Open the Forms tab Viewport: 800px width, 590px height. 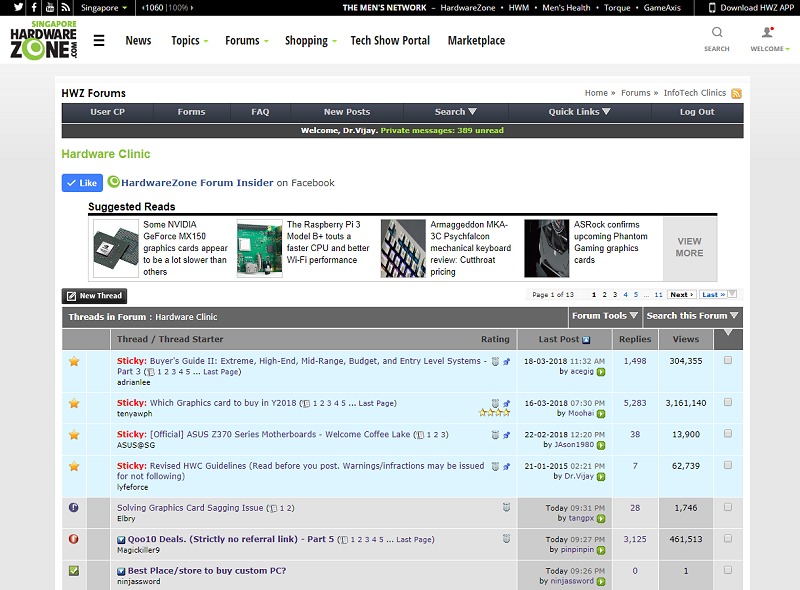[x=191, y=112]
